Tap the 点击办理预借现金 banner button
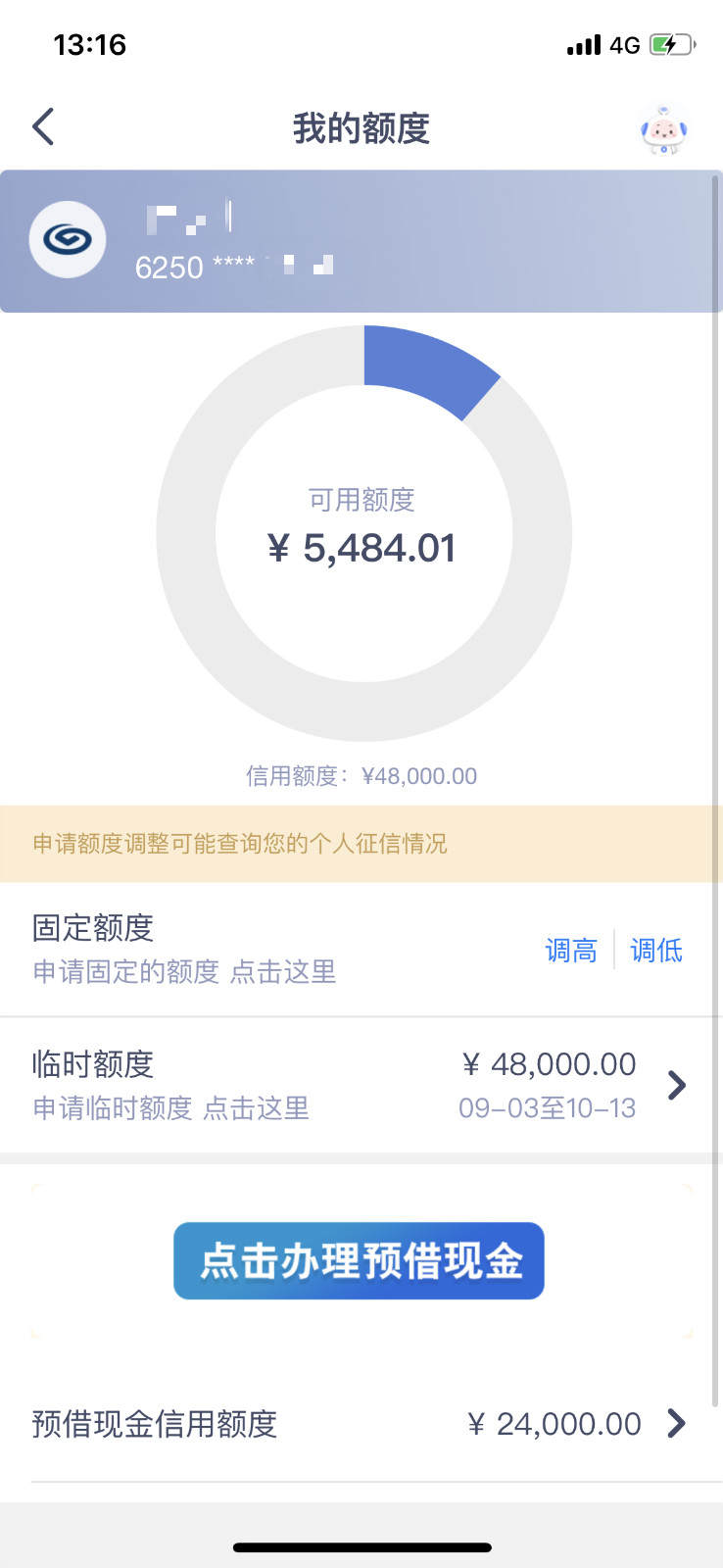The width and height of the screenshot is (723, 1568). tap(359, 1260)
